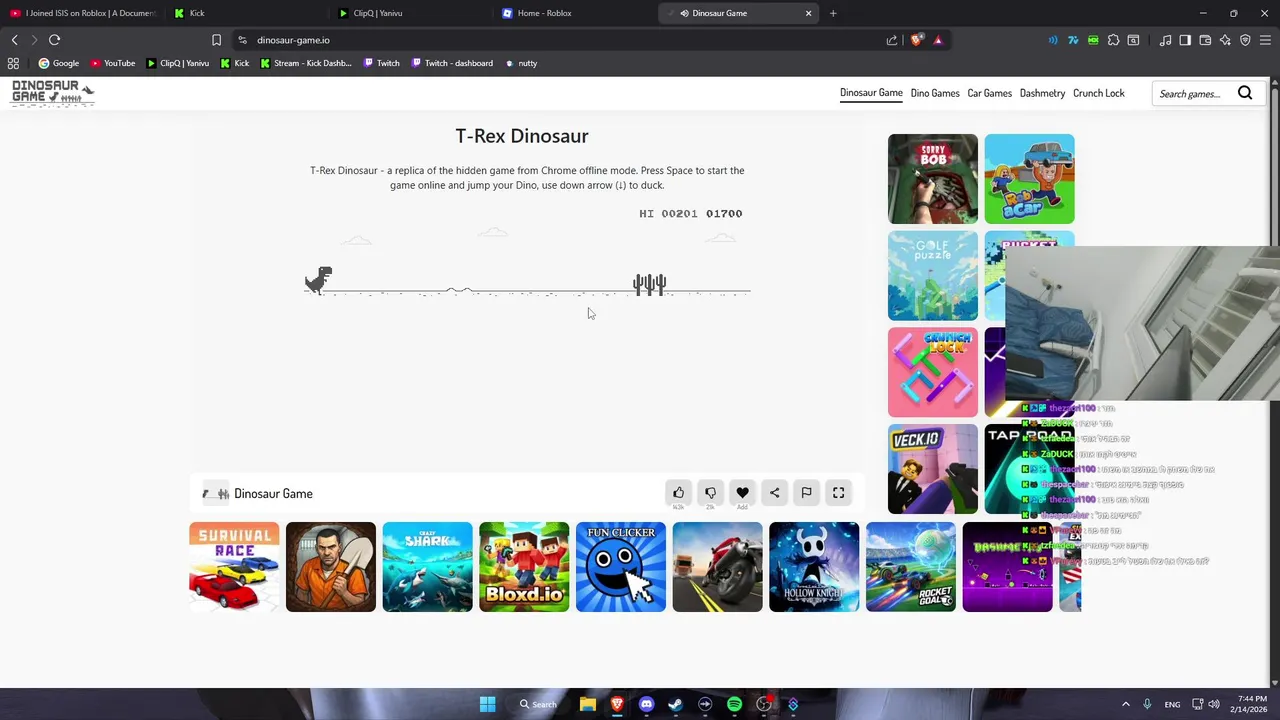Open the Golf Puzzle game thumbnail
The height and width of the screenshot is (720, 1280).
click(932, 275)
